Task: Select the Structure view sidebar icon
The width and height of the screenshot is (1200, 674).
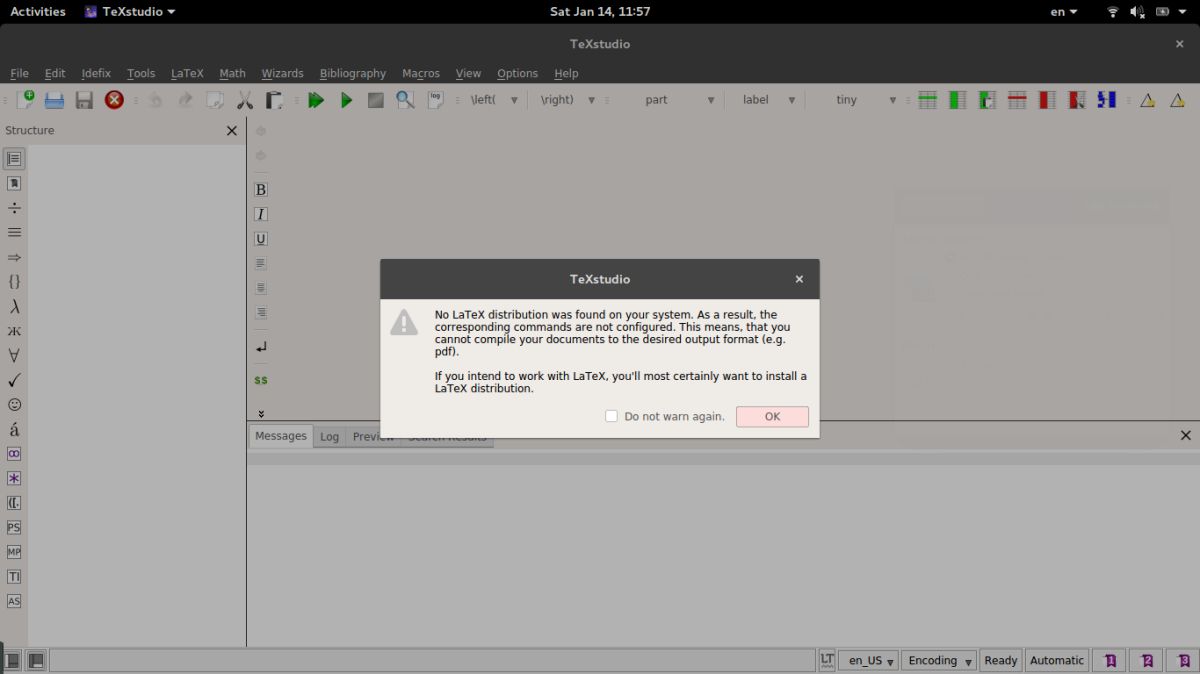Action: [14, 159]
